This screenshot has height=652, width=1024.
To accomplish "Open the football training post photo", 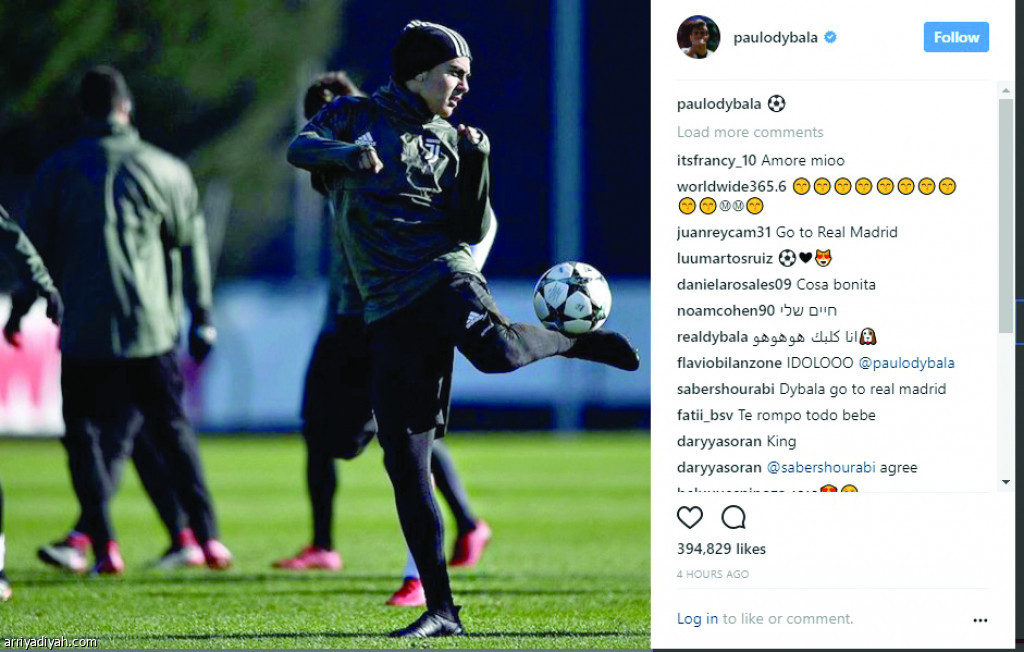I will click(x=325, y=325).
